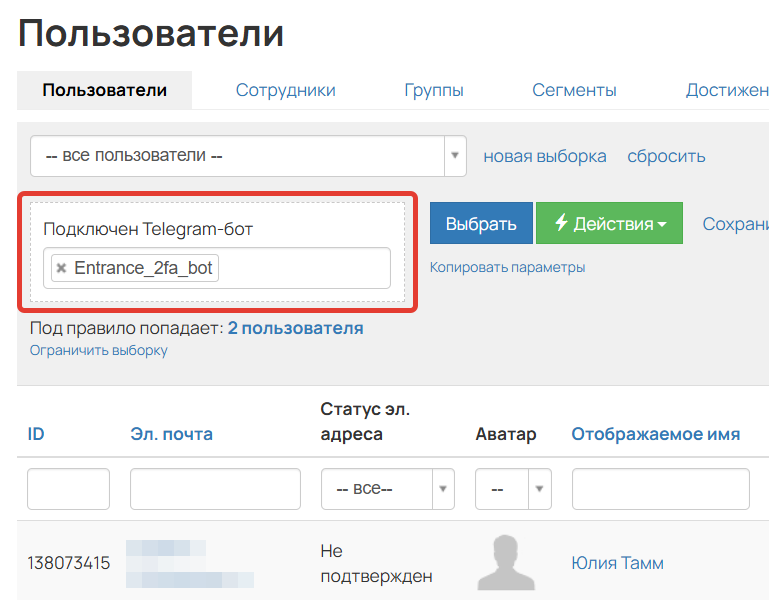Click the blue Выбрать button
The height and width of the screenshot is (600, 769).
point(481,223)
